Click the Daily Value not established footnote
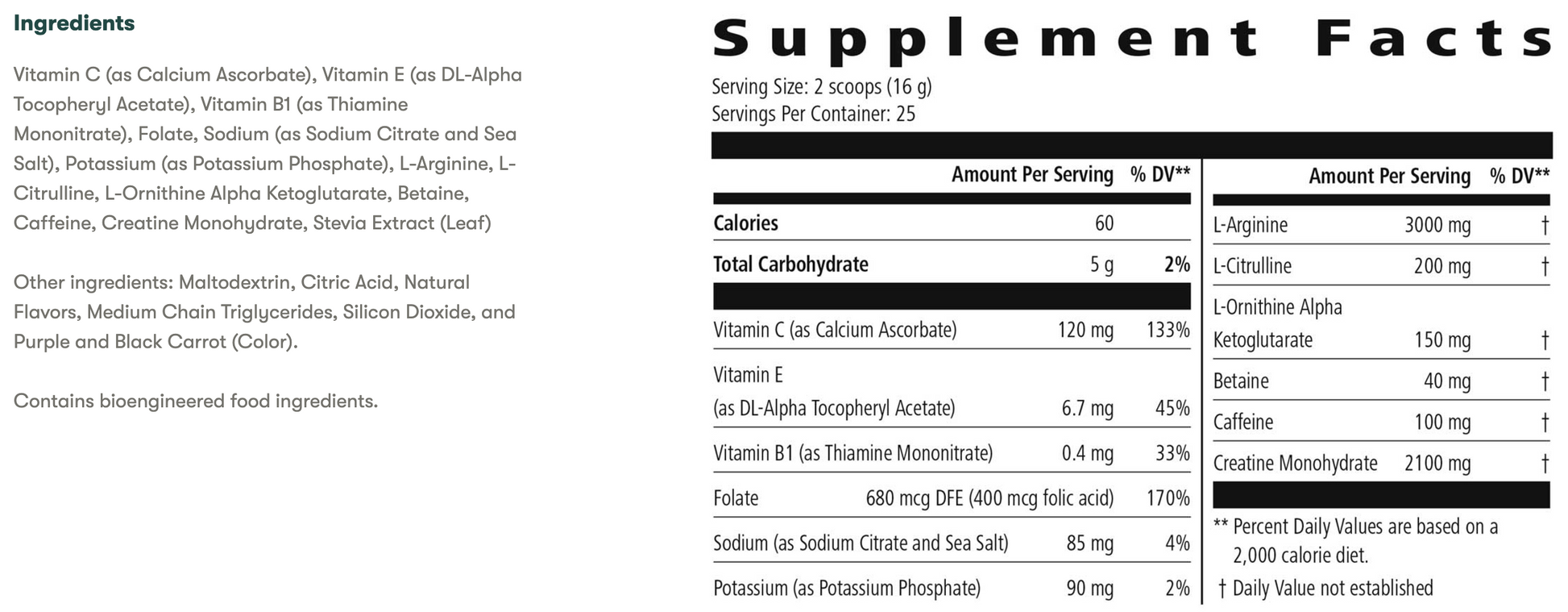 (1325, 589)
